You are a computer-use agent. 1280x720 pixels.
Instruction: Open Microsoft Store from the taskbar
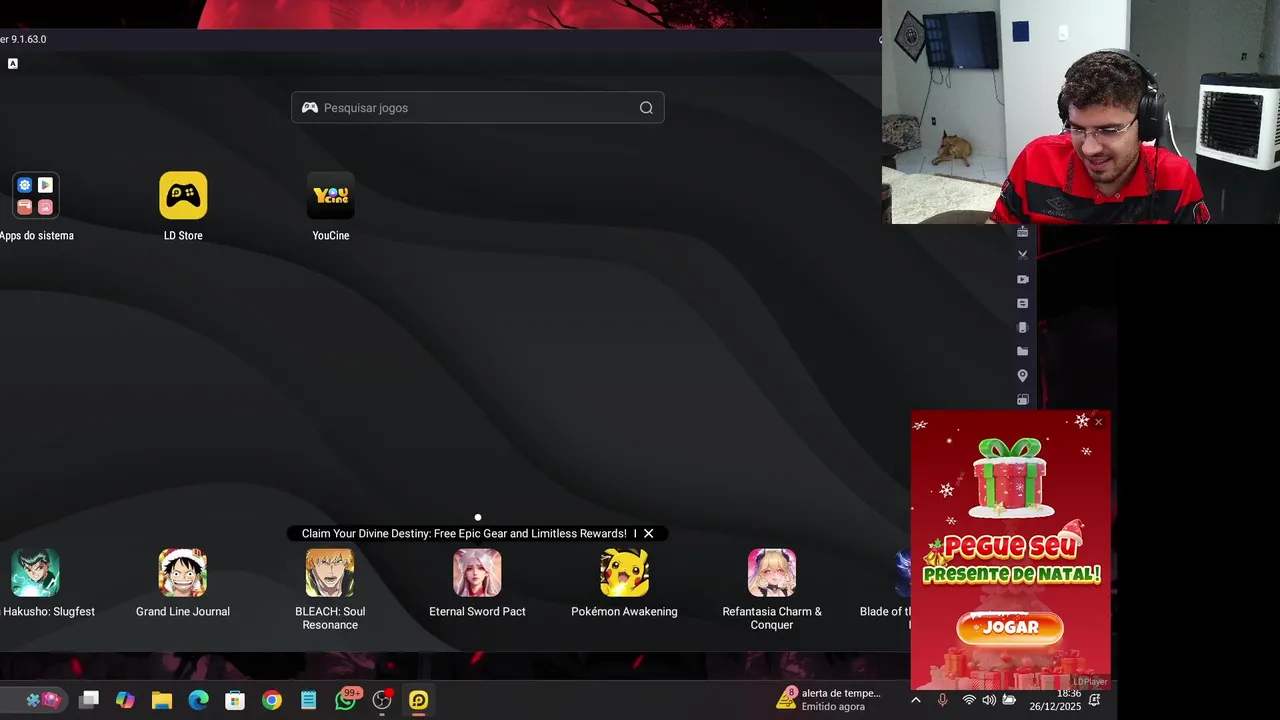click(235, 700)
